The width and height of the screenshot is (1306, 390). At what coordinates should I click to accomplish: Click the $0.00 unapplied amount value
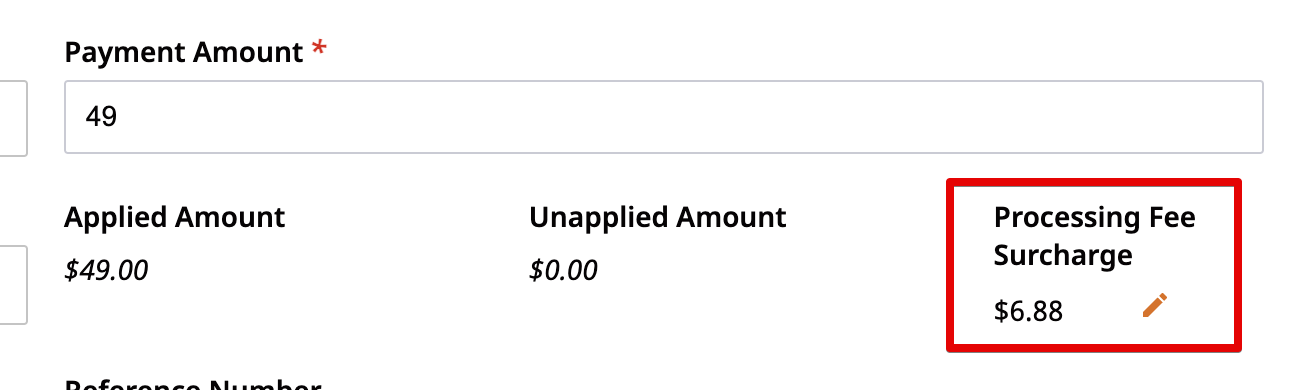(564, 269)
